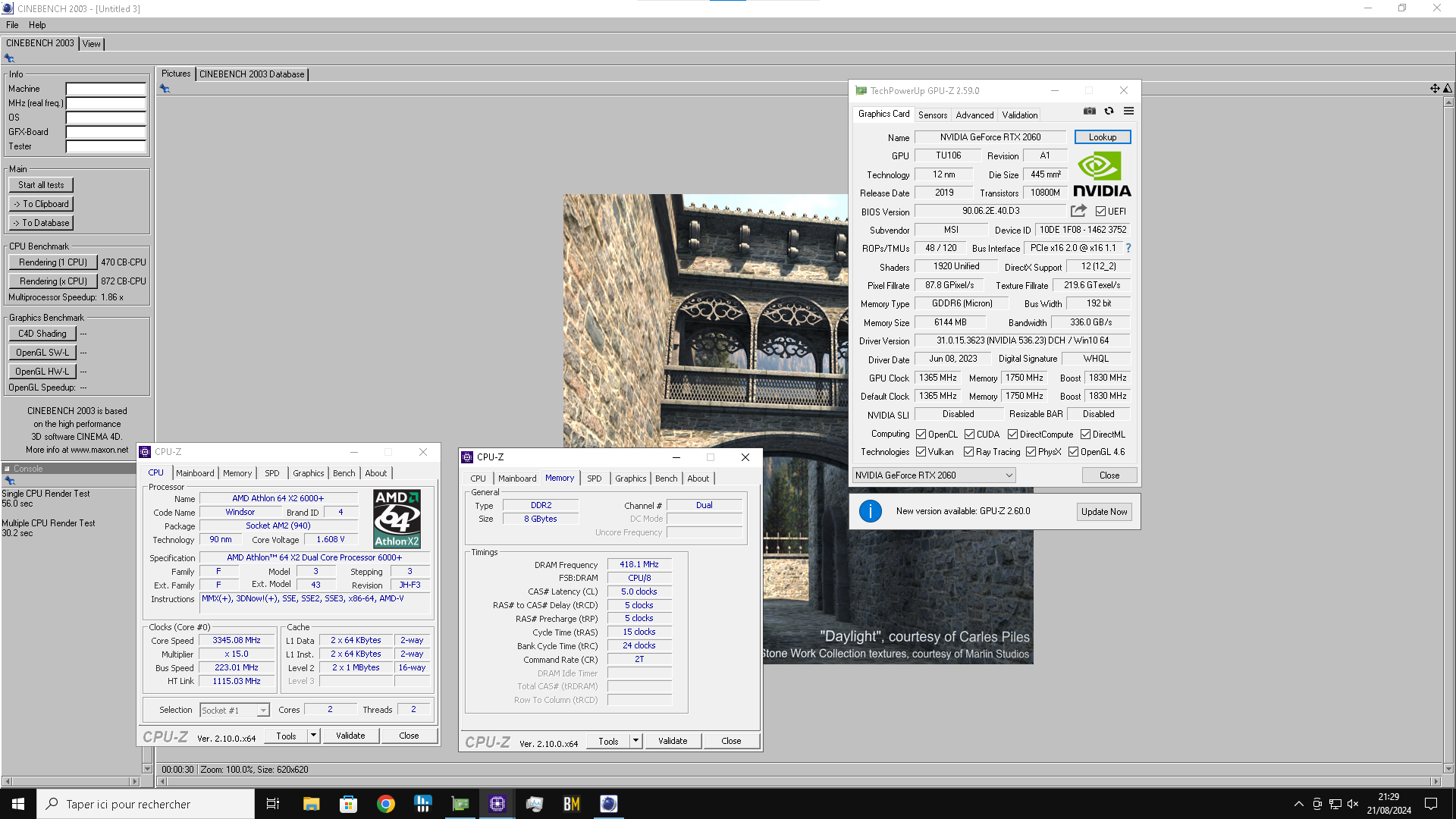Toggle the Ray Tracing checkbox
The width and height of the screenshot is (1456, 819).
[x=968, y=452]
